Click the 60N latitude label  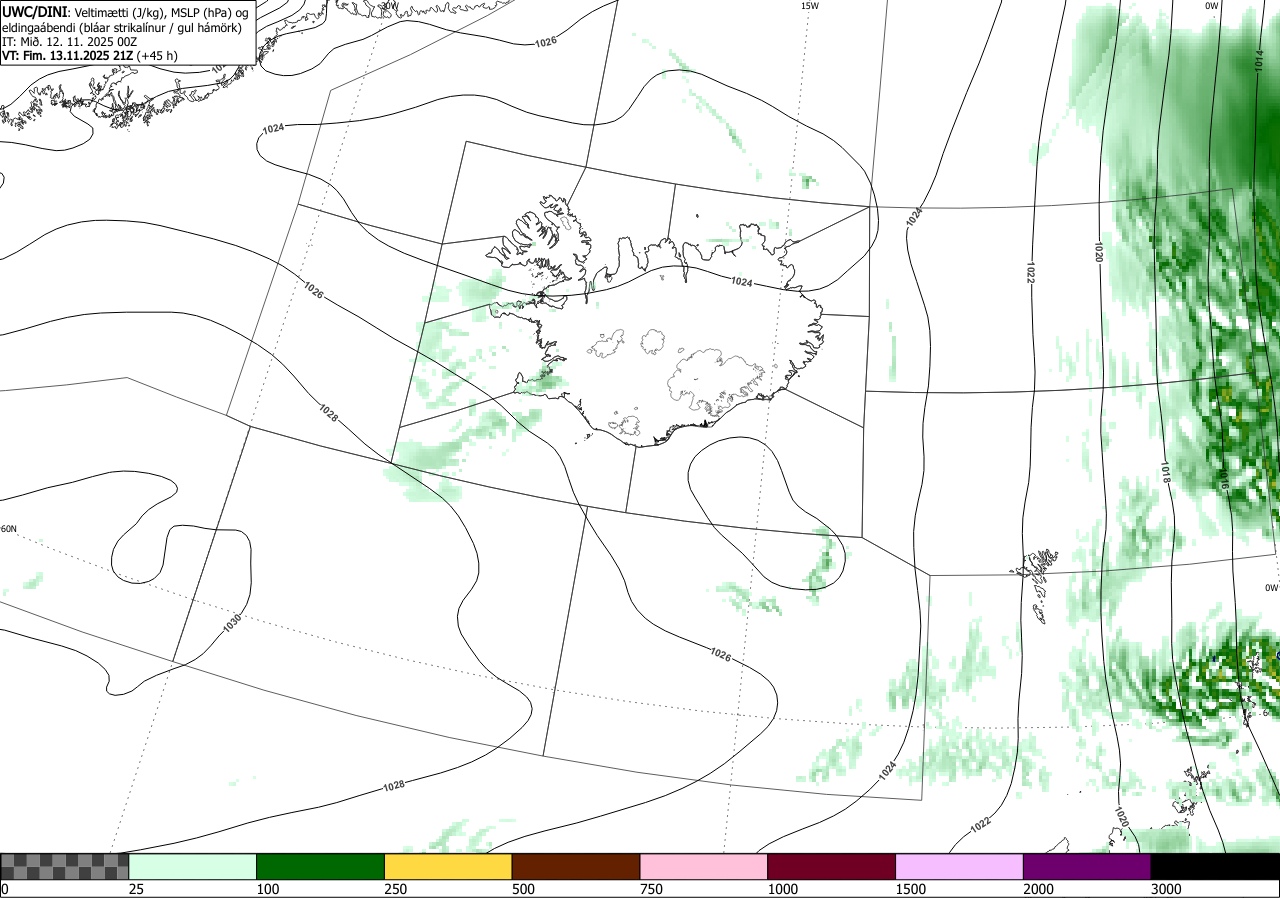coord(9,529)
